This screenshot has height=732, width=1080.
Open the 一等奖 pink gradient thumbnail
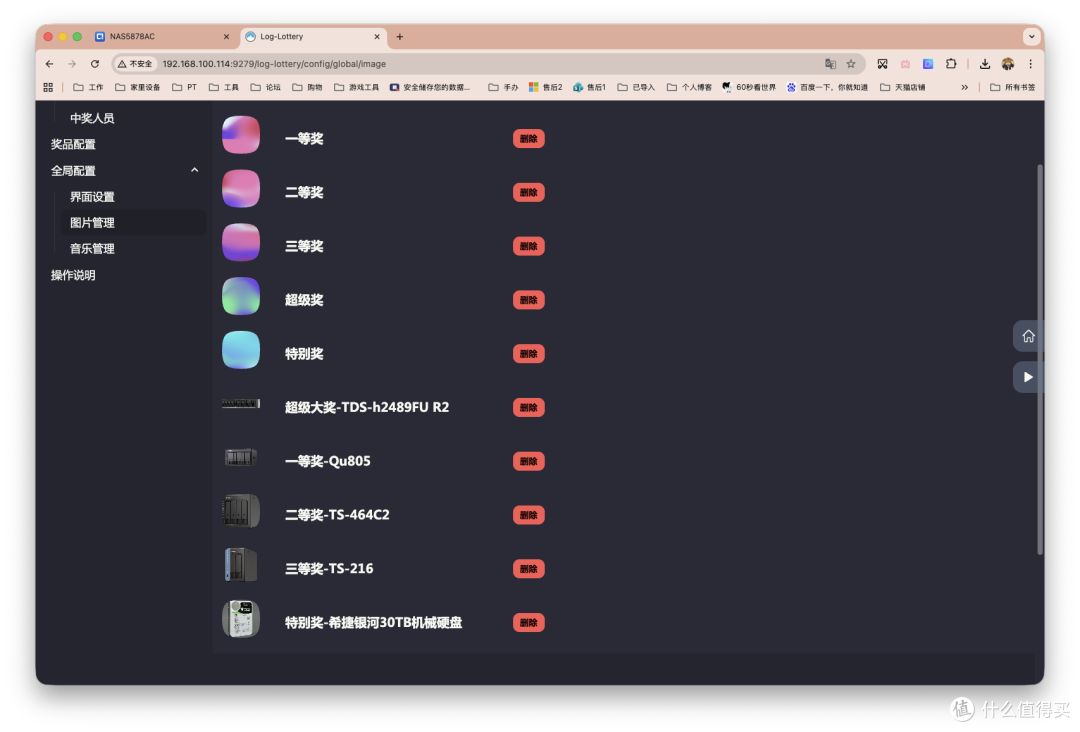241,135
